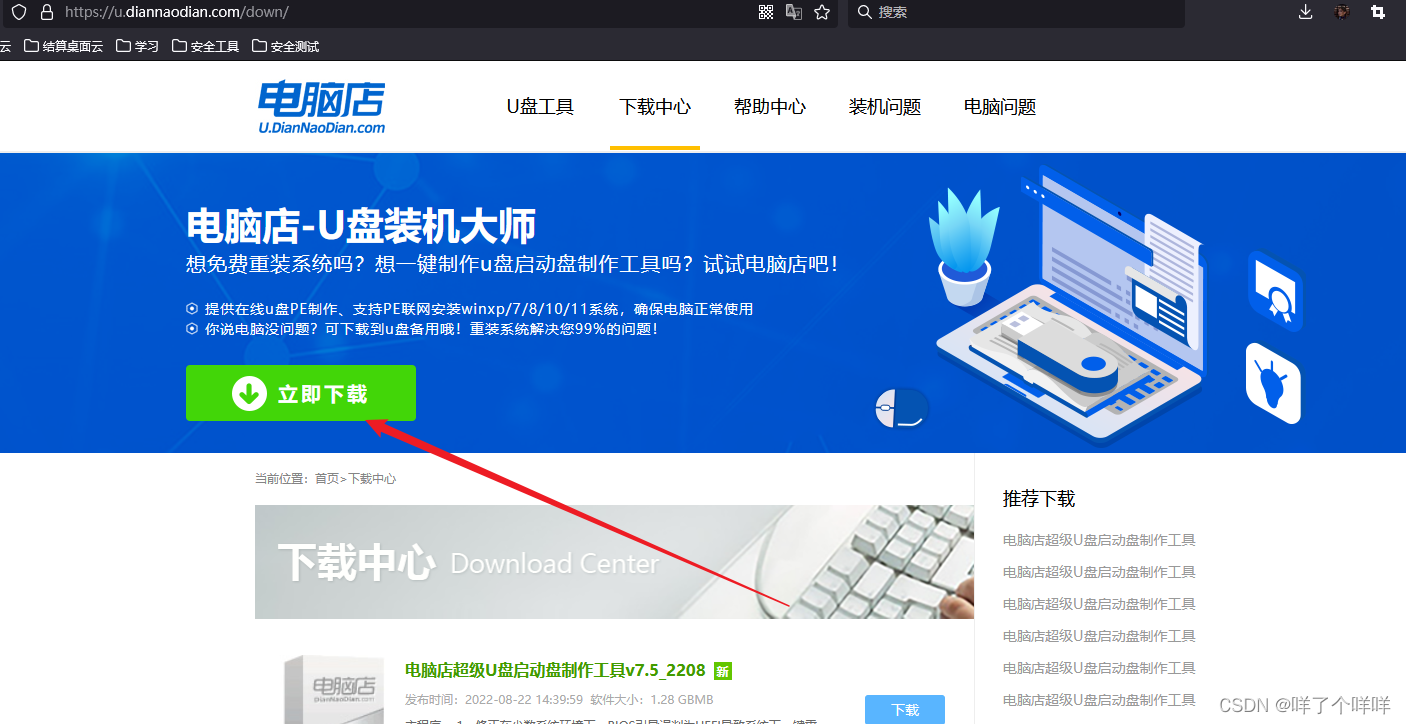This screenshot has width=1406, height=724.
Task: Open the QR code icon in the address bar
Action: (766, 12)
